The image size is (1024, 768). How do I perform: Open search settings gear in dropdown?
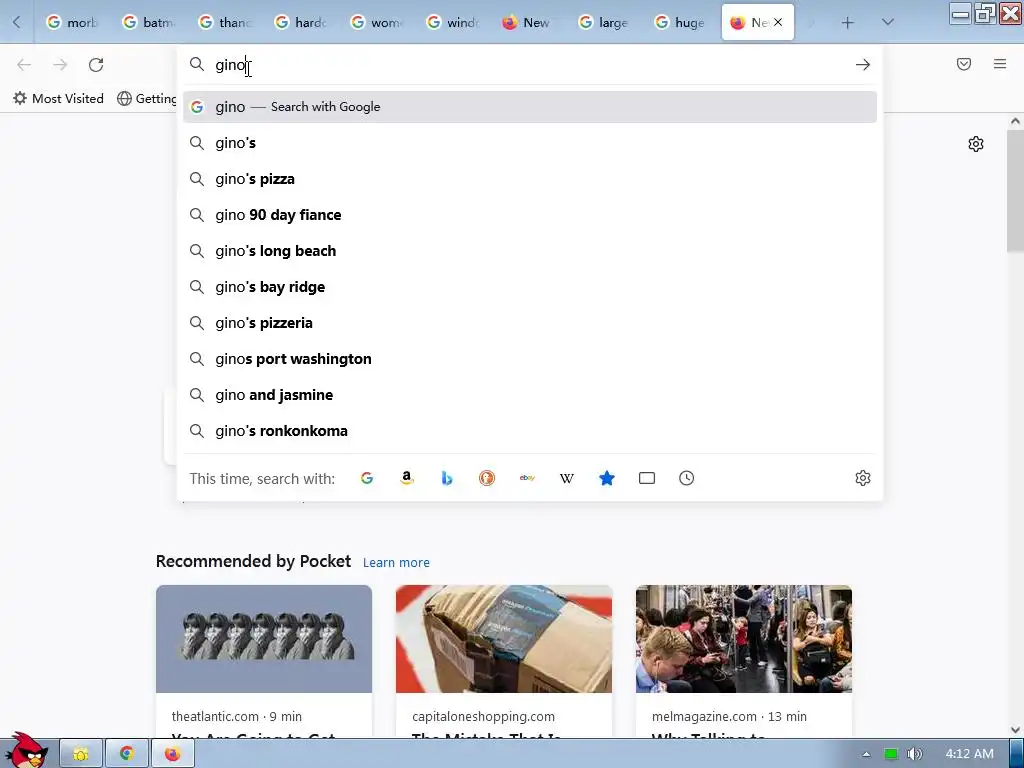point(863,478)
